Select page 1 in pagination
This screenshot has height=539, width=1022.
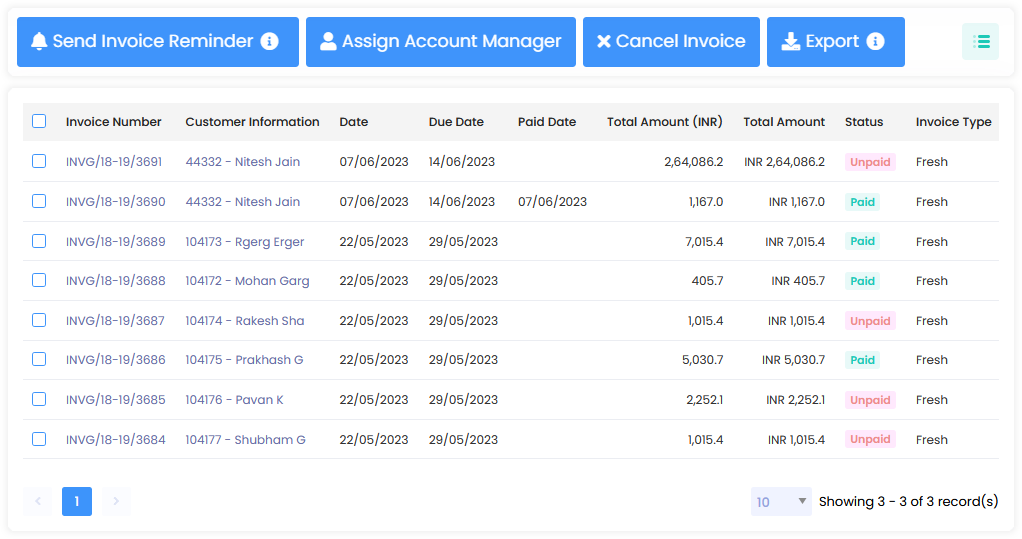(x=77, y=501)
